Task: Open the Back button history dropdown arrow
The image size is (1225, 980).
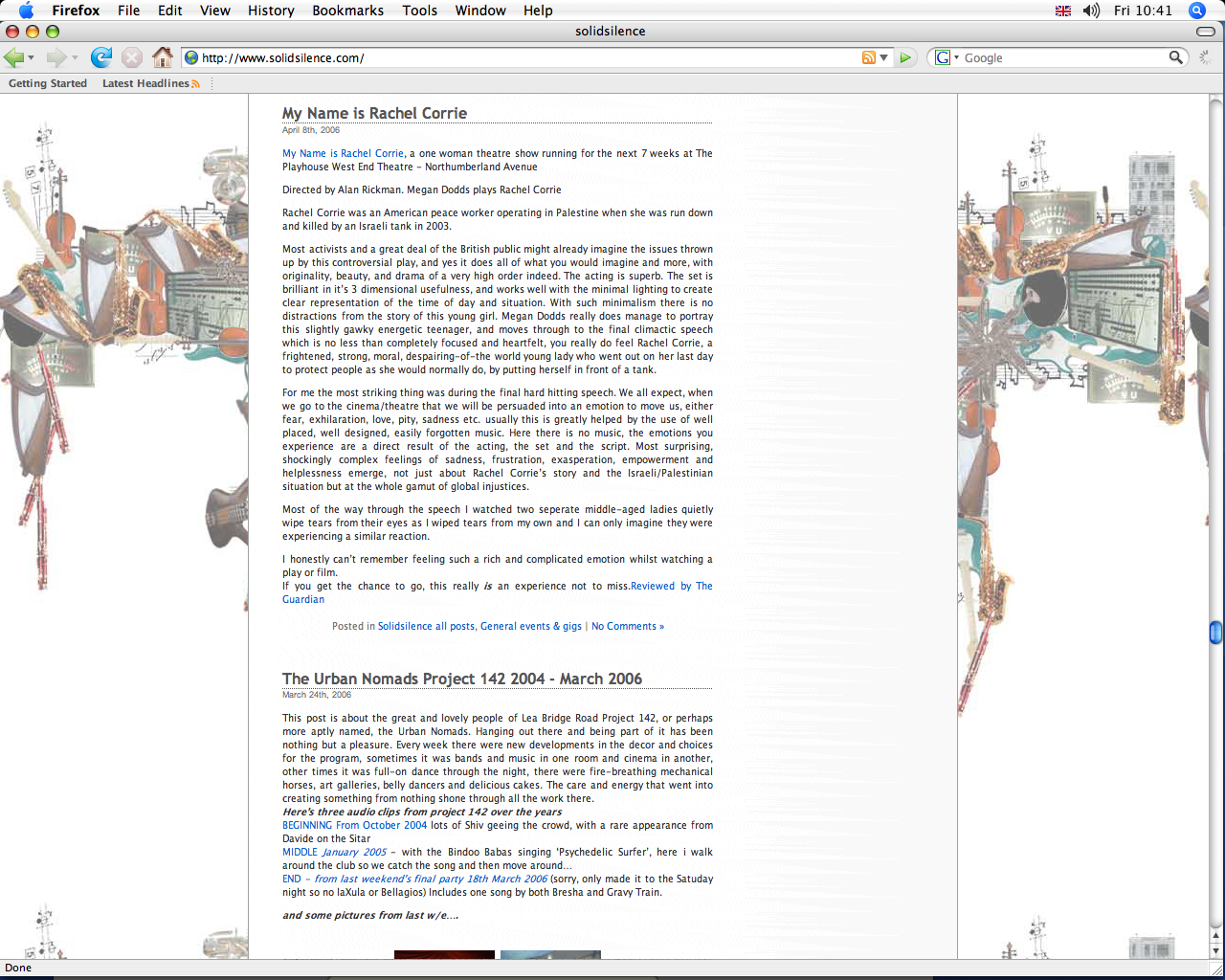Action: pos(32,58)
